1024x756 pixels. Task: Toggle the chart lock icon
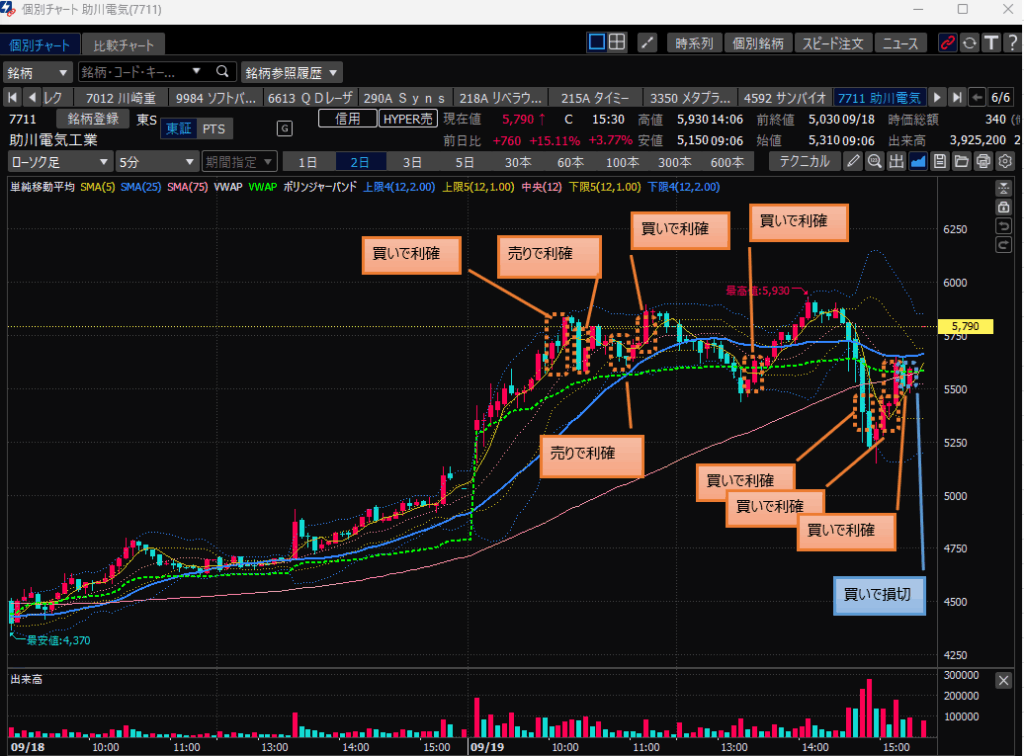coord(1004,206)
